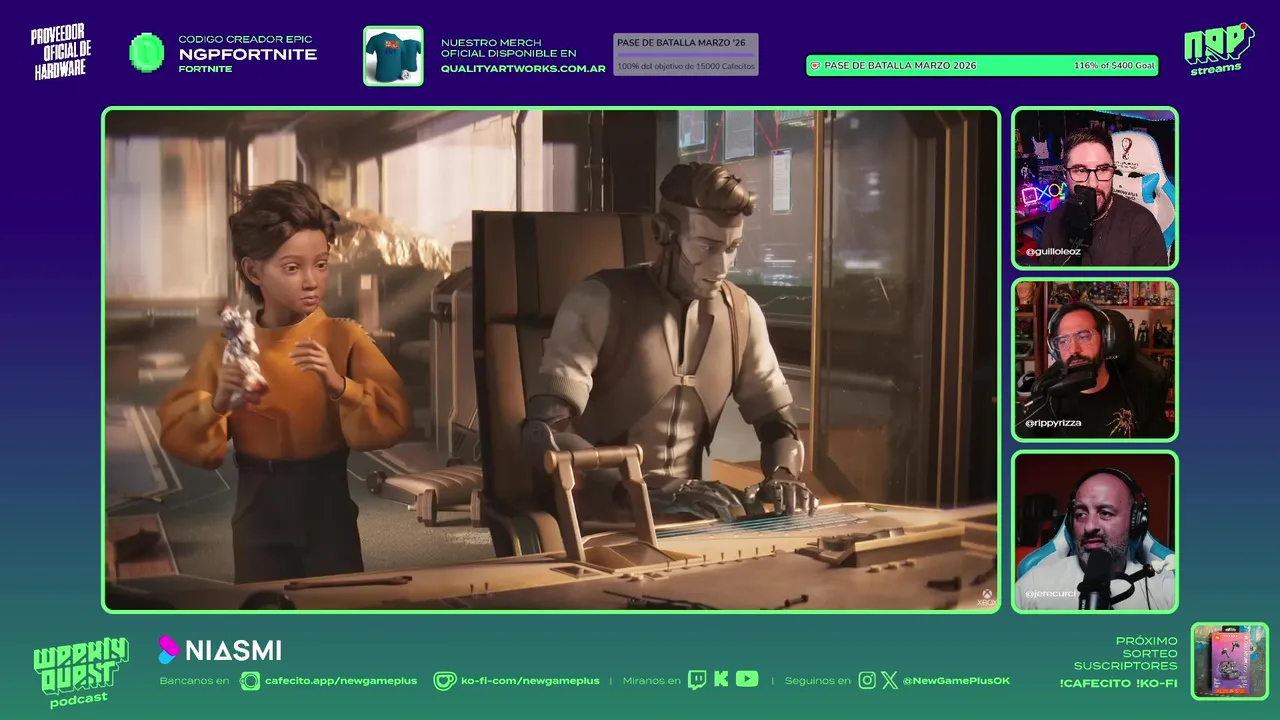The image size is (1280, 720).
Task: Click the 'NUESTRO MERCH OFICIAL DISPONIBLE EN' text
Action: [x=508, y=48]
